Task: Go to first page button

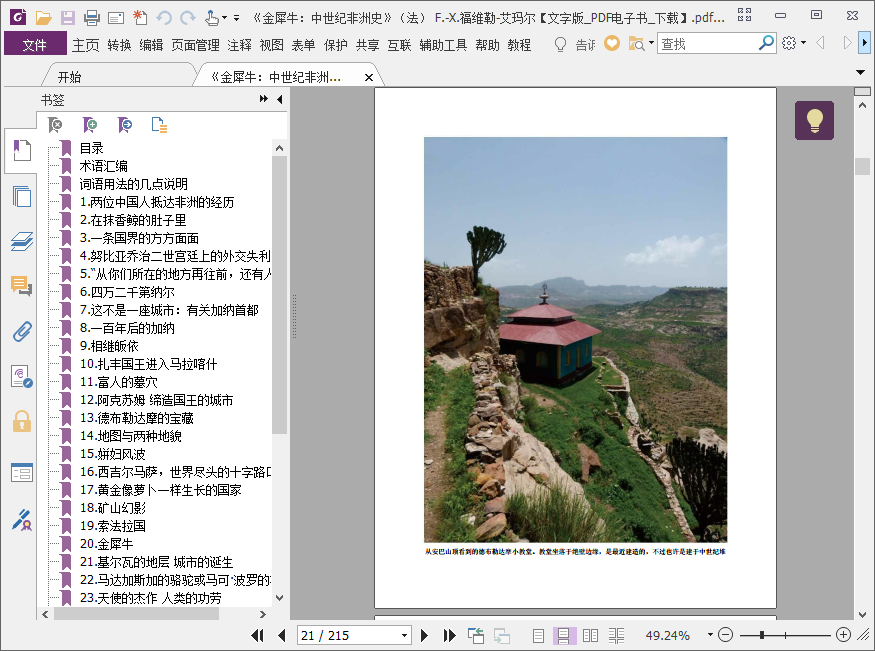Action: [x=257, y=635]
